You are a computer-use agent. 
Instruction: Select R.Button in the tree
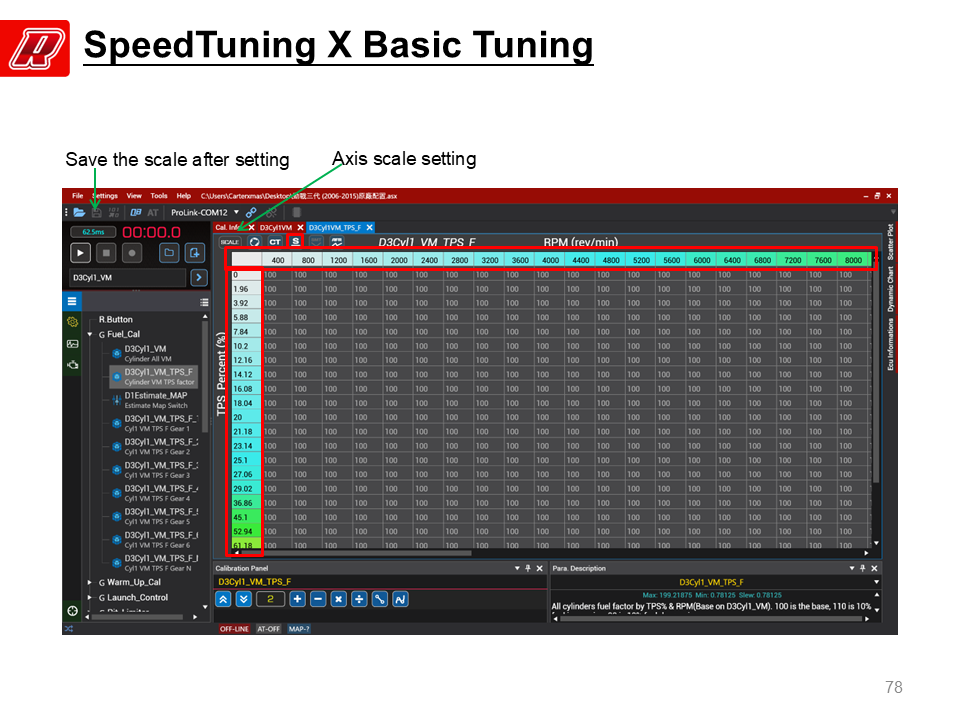click(x=116, y=319)
